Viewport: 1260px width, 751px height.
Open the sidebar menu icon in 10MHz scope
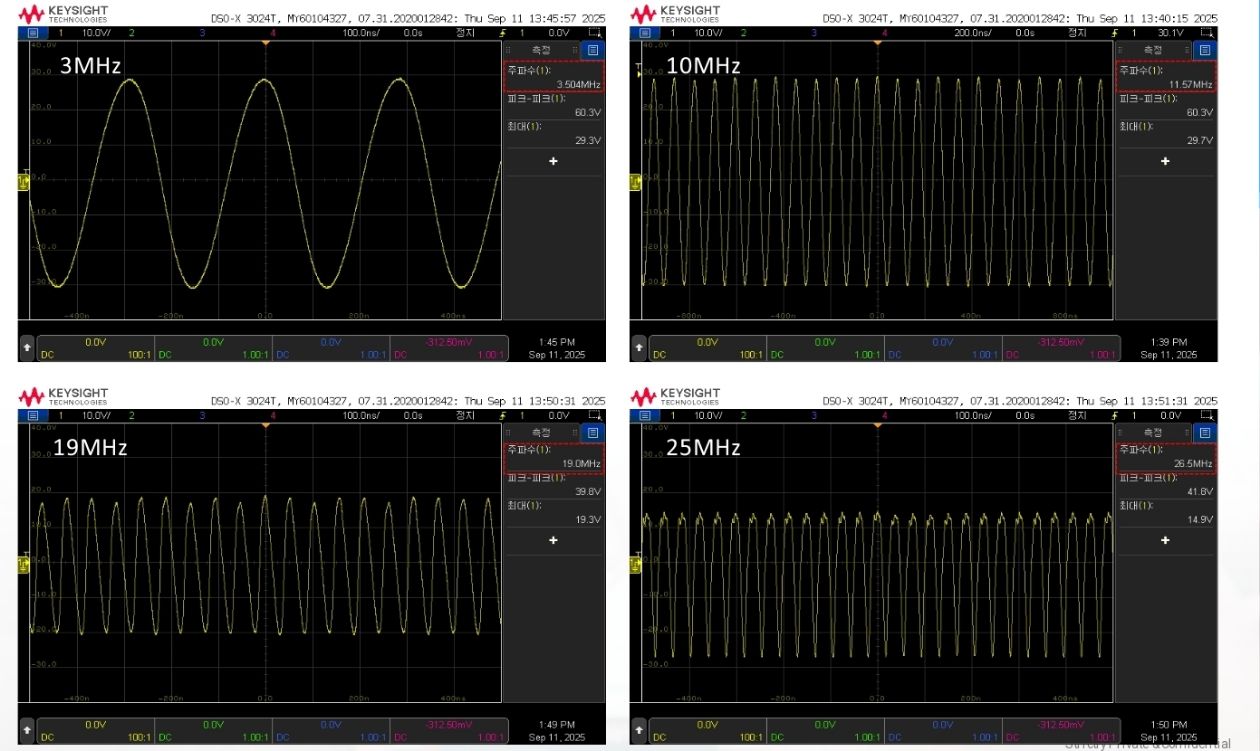click(x=1204, y=50)
